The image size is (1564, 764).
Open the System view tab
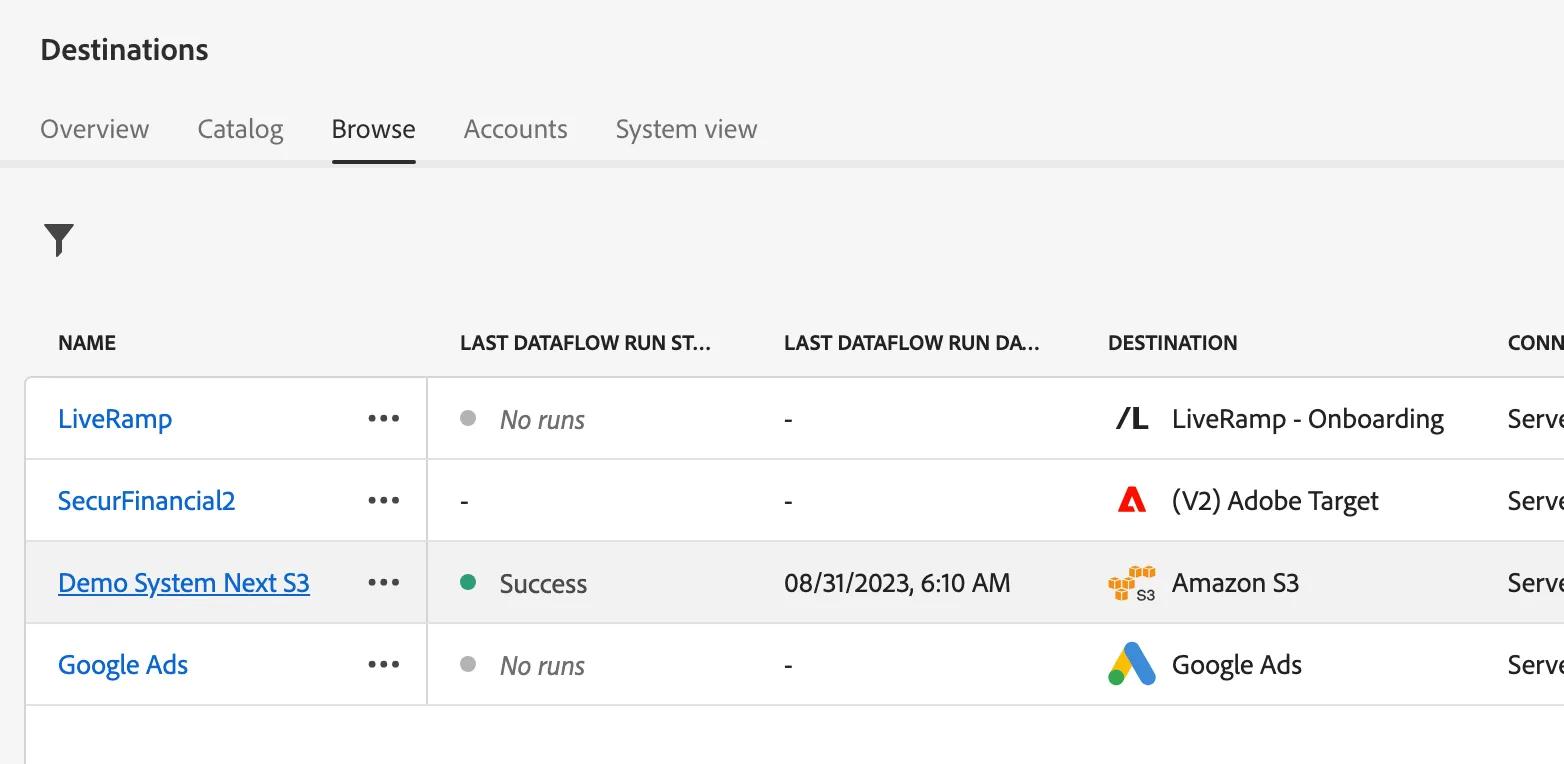coord(686,129)
